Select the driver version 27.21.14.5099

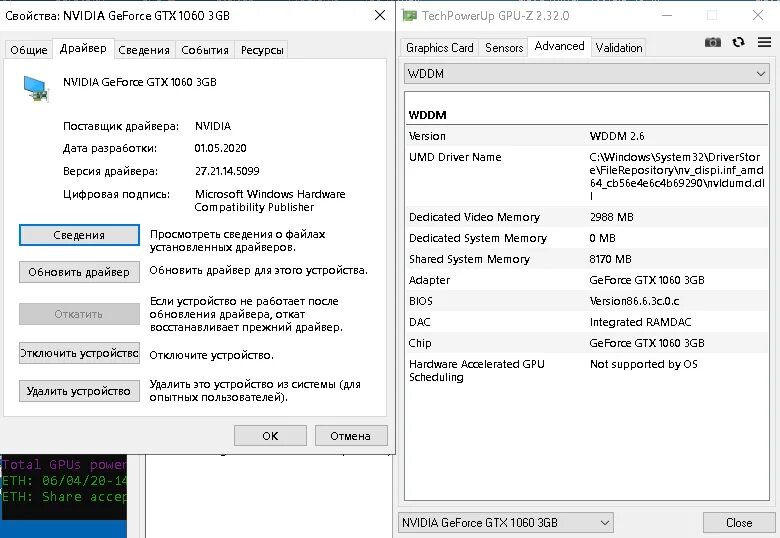click(227, 171)
